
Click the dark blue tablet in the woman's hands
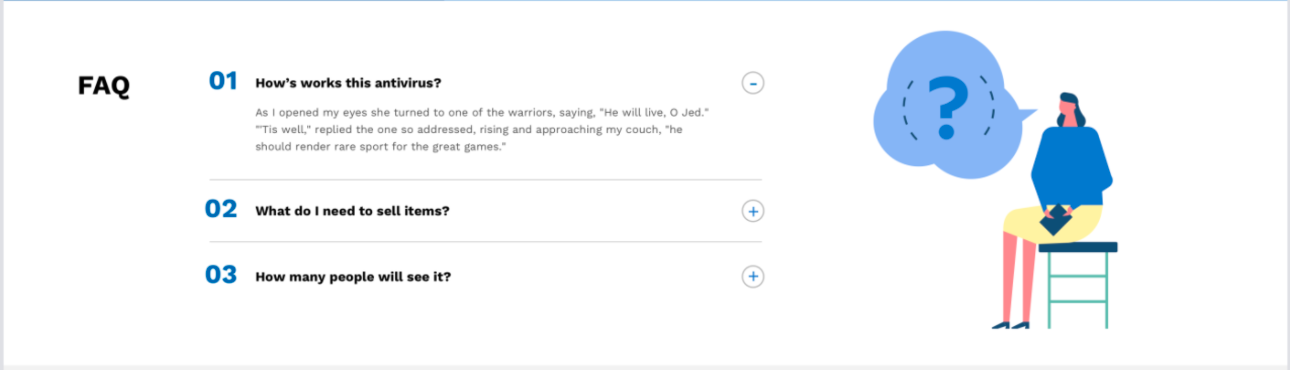click(x=1055, y=222)
